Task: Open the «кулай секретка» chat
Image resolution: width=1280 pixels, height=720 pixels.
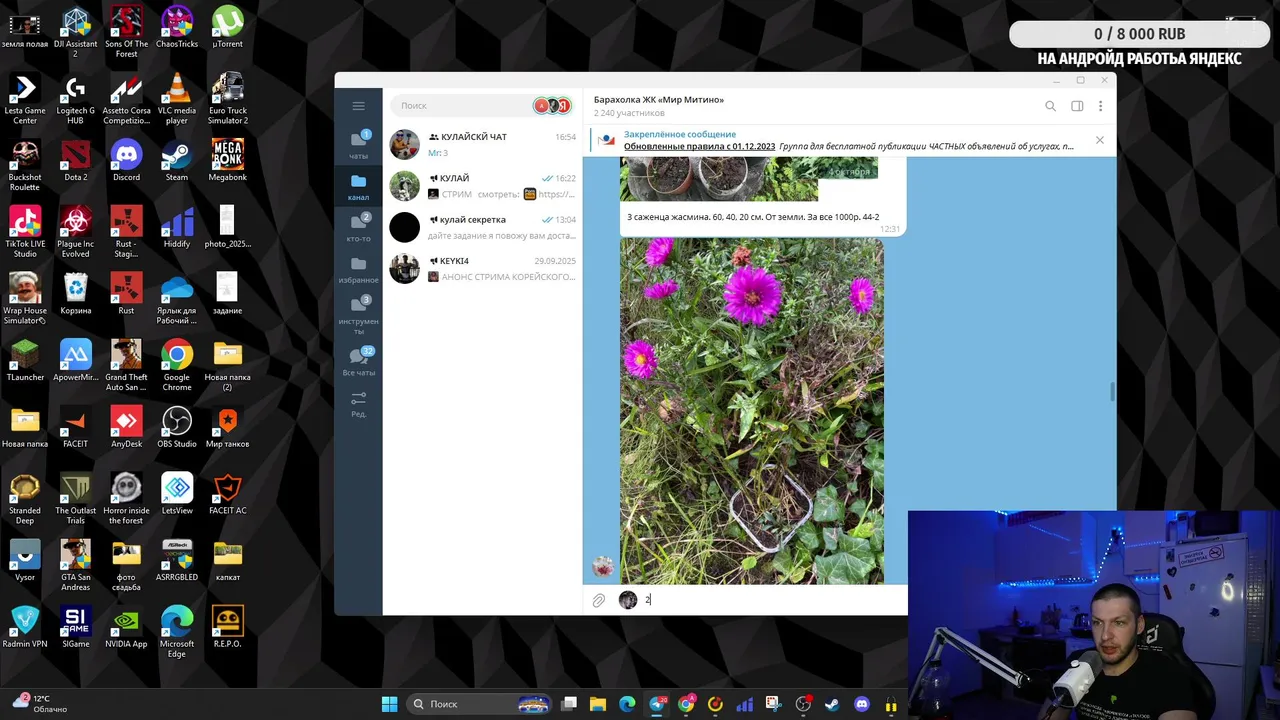Action: tap(483, 227)
